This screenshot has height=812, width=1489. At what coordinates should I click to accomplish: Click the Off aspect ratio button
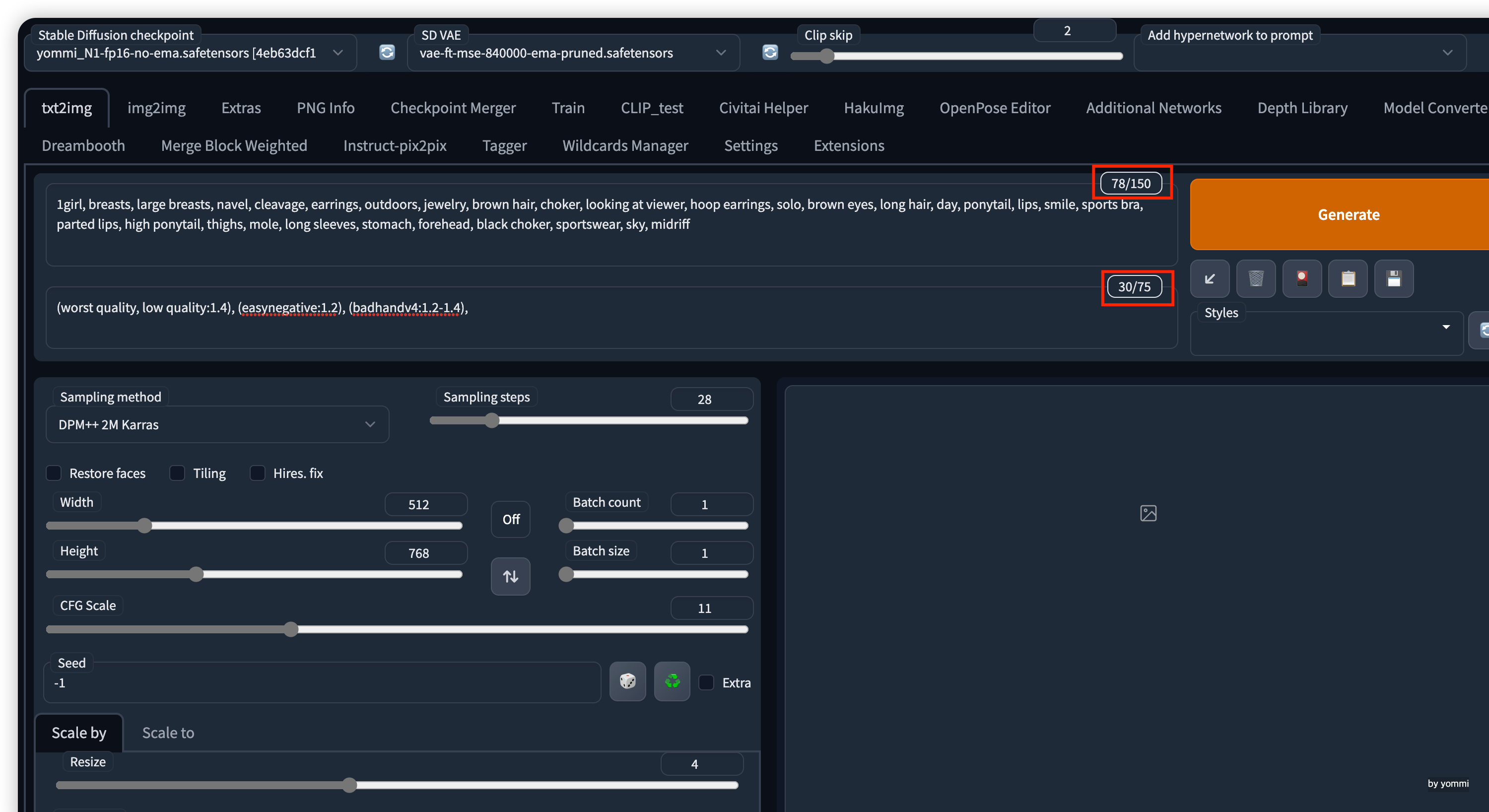pos(510,519)
